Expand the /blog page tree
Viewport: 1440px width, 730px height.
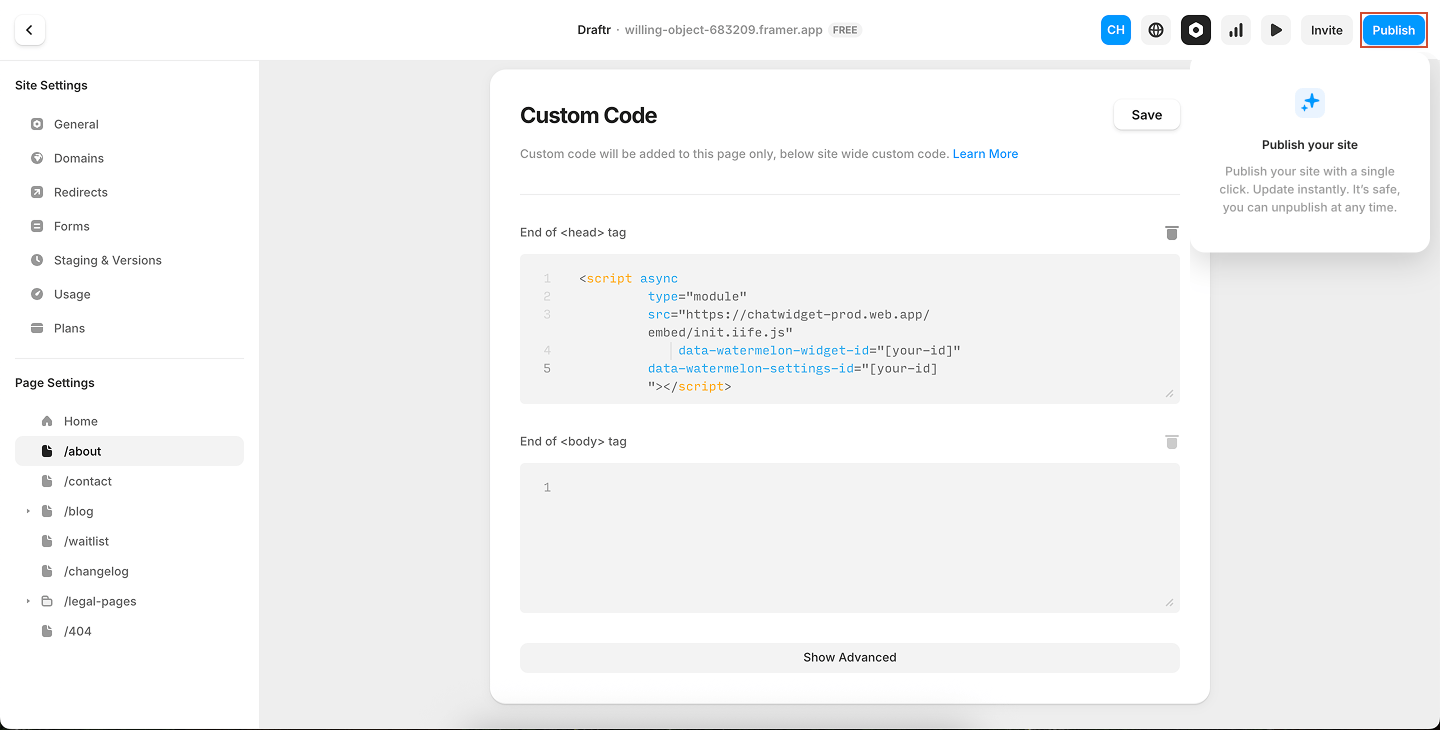pyautogui.click(x=28, y=511)
